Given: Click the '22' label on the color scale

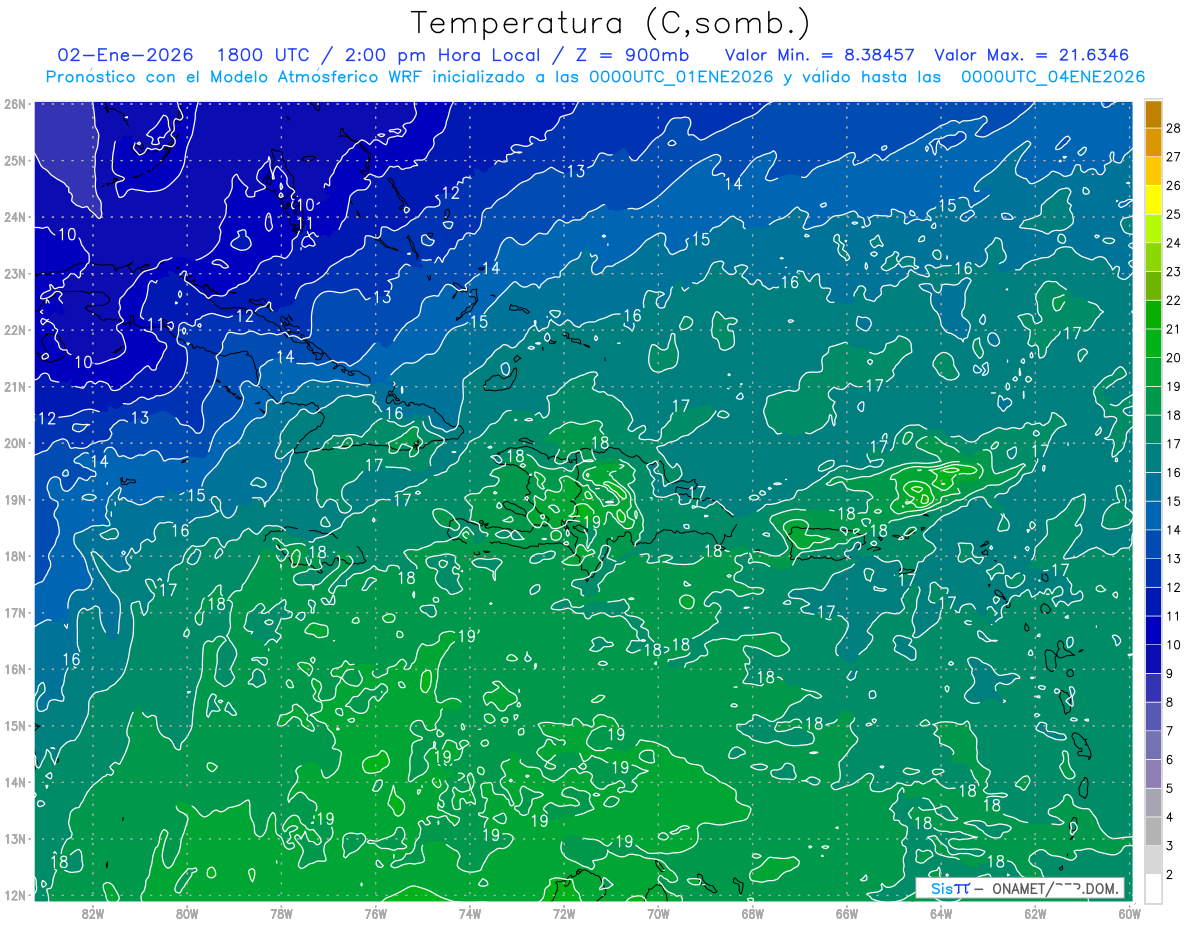Looking at the screenshot, I should tap(1175, 301).
